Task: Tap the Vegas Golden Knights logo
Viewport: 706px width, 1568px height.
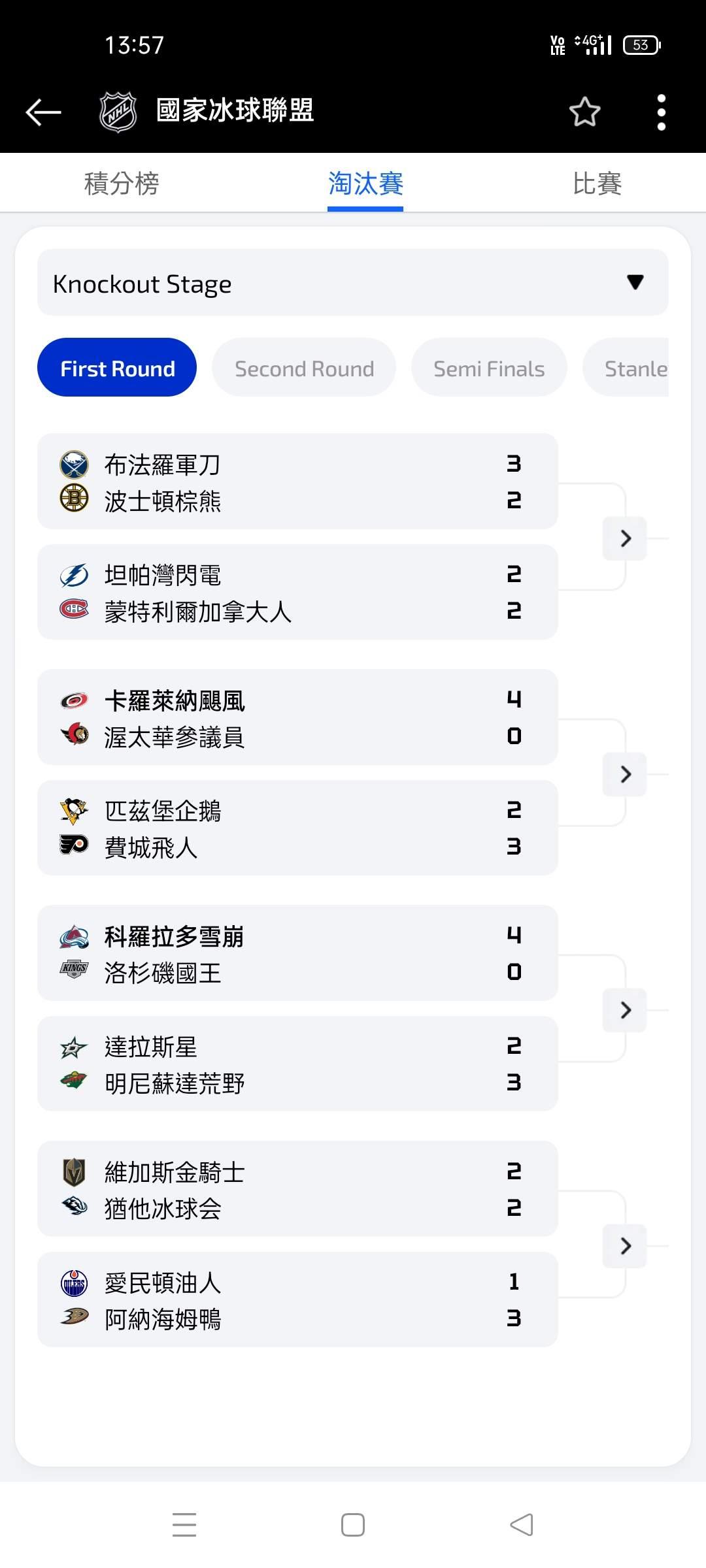Action: [74, 1172]
